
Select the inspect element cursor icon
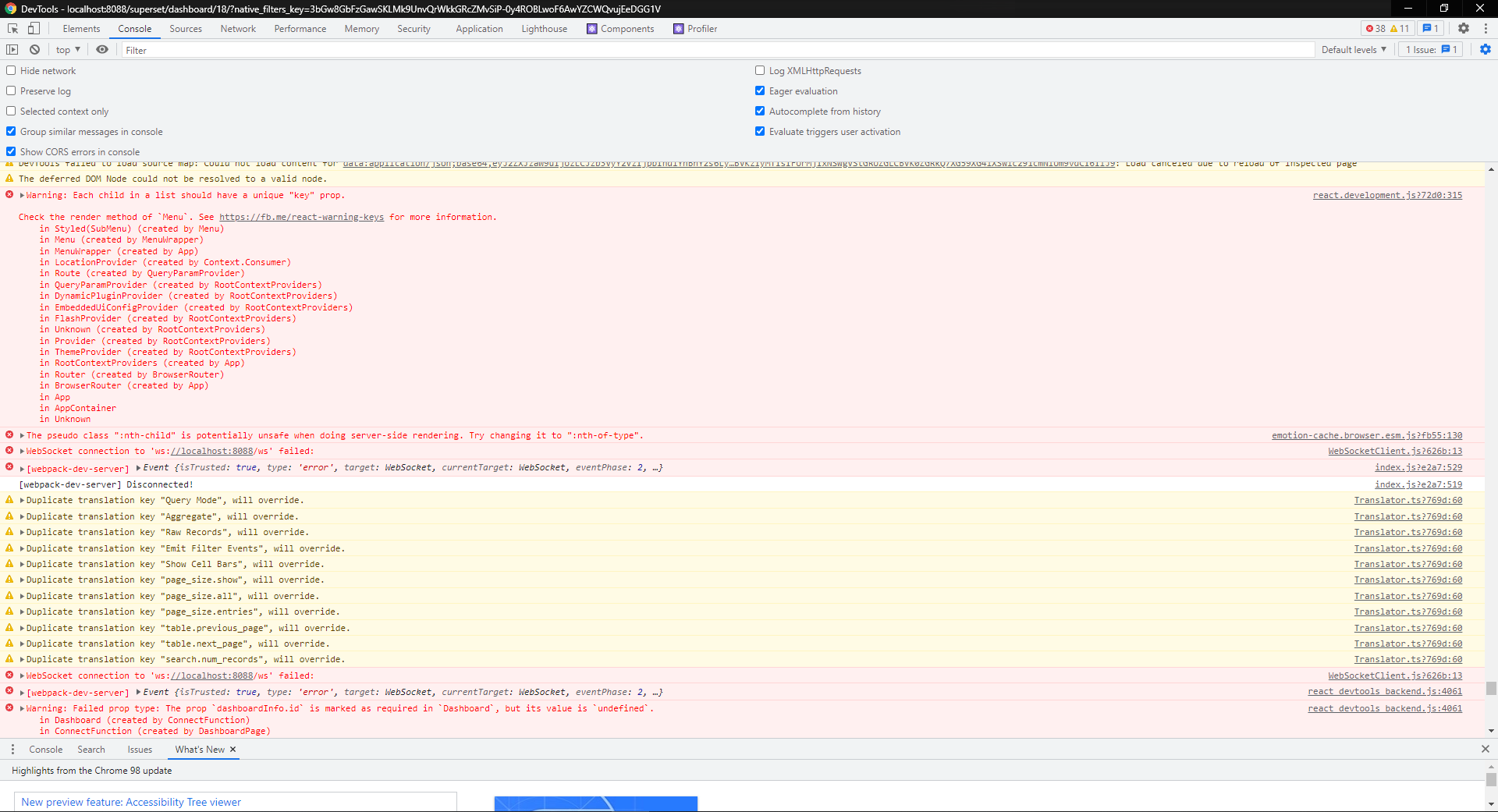12,28
